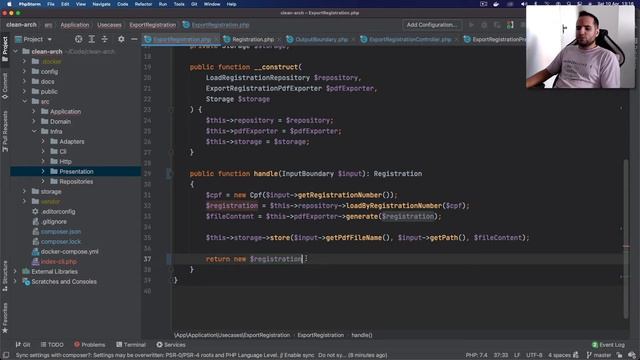Open the Tools menu
Viewport: 640px width, 360px height.
click(x=179, y=4)
